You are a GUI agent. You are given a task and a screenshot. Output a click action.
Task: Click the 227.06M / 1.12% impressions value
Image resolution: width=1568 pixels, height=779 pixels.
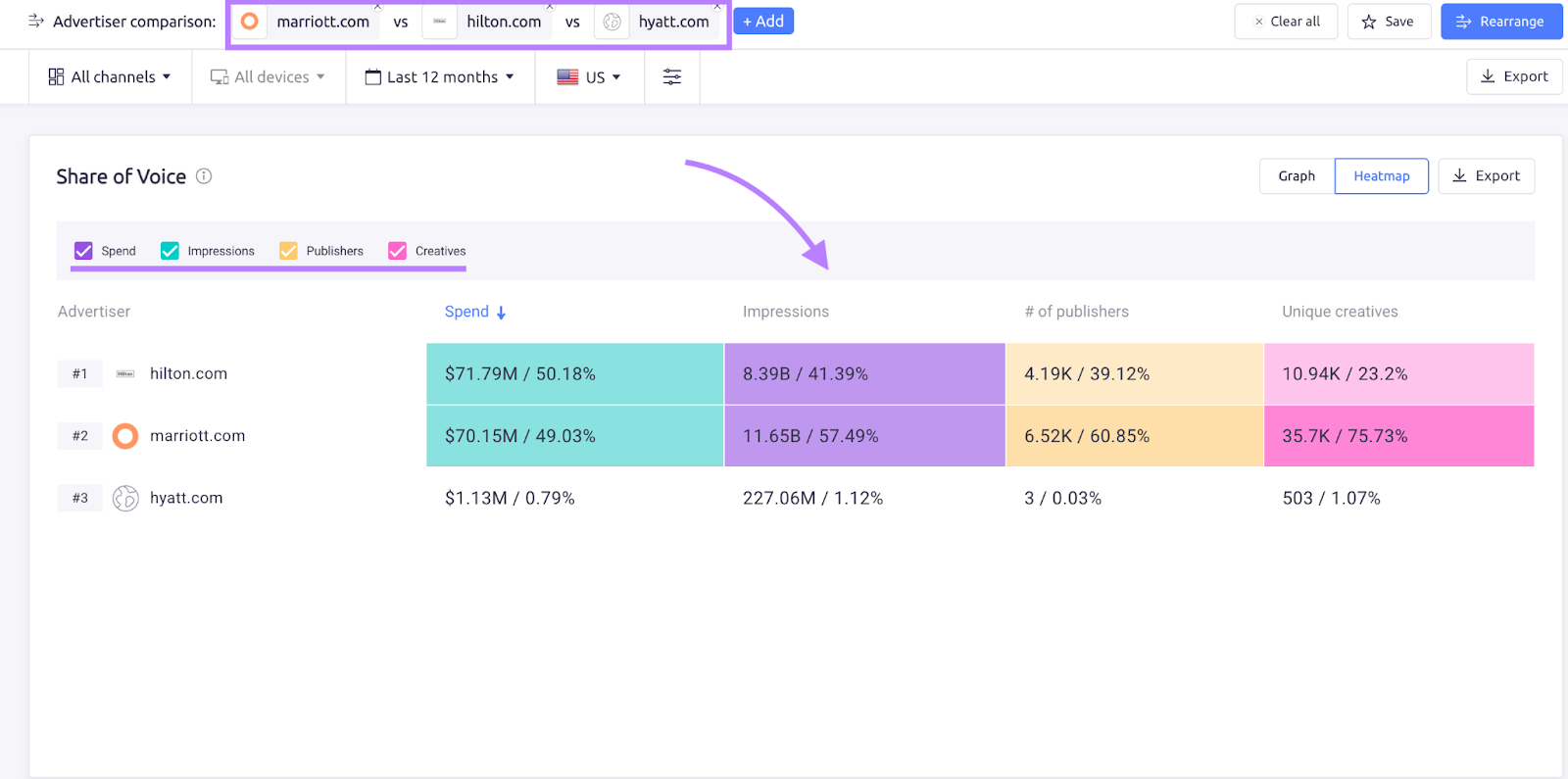[x=812, y=498]
